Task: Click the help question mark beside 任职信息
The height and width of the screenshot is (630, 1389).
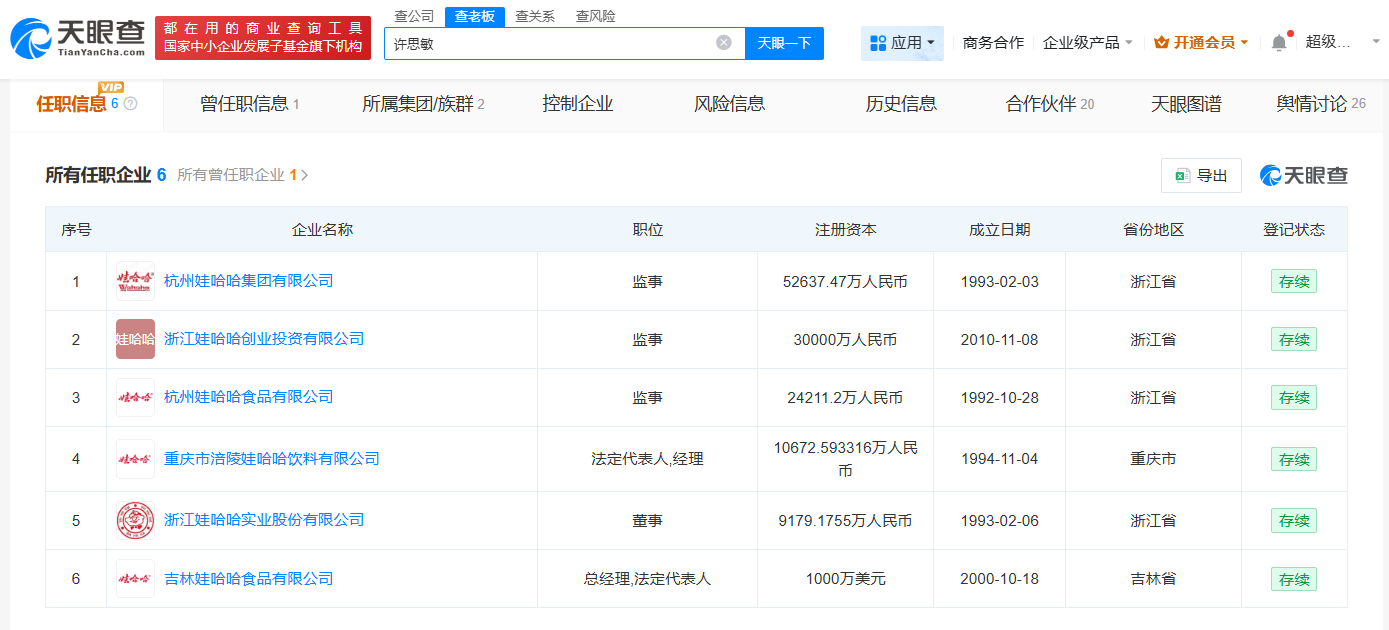Action: 130,104
